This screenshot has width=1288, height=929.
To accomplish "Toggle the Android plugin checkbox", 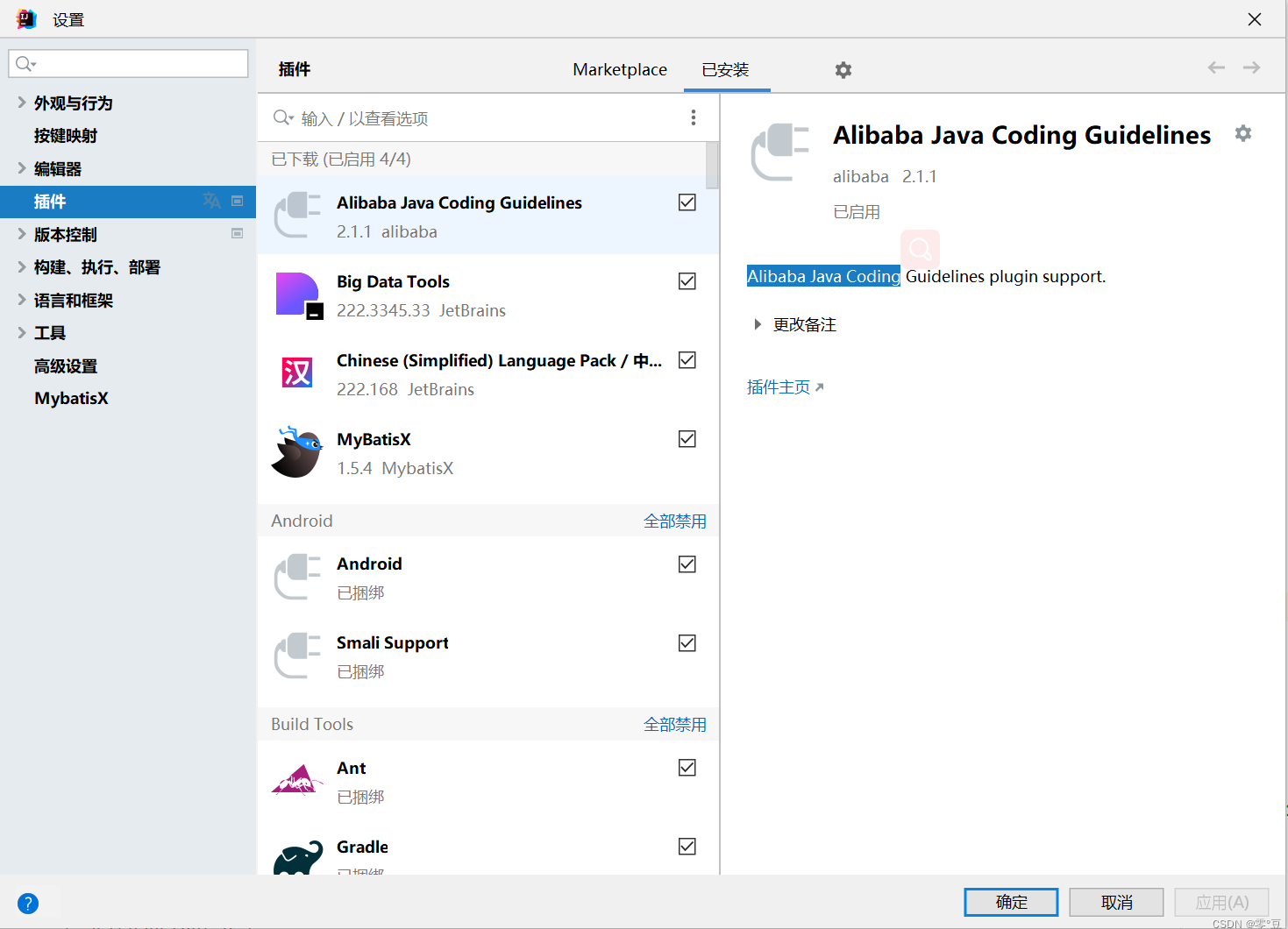I will (x=687, y=564).
